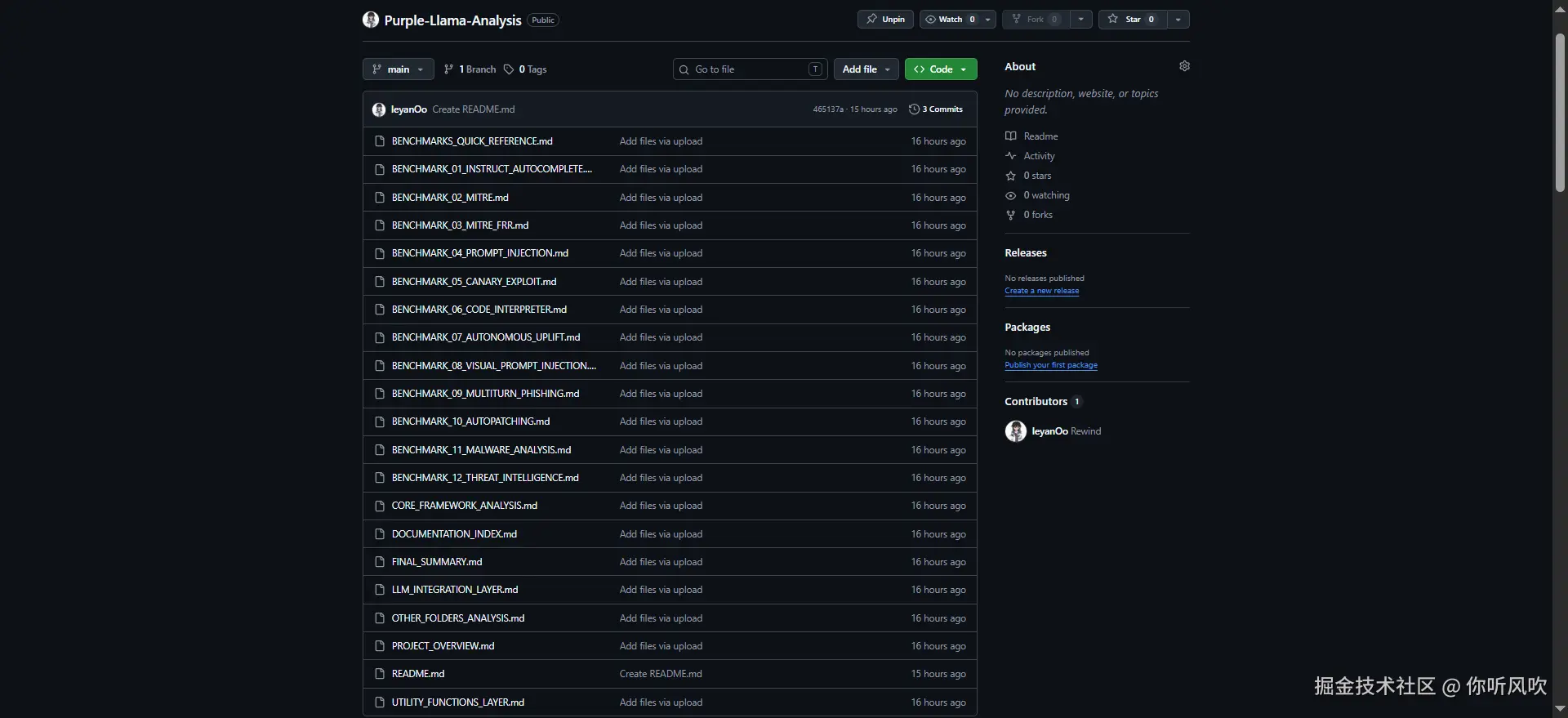Viewport: 1568px width, 718px height.
Task: Star the Purple-Llama-Analysis repository
Action: pos(1133,20)
